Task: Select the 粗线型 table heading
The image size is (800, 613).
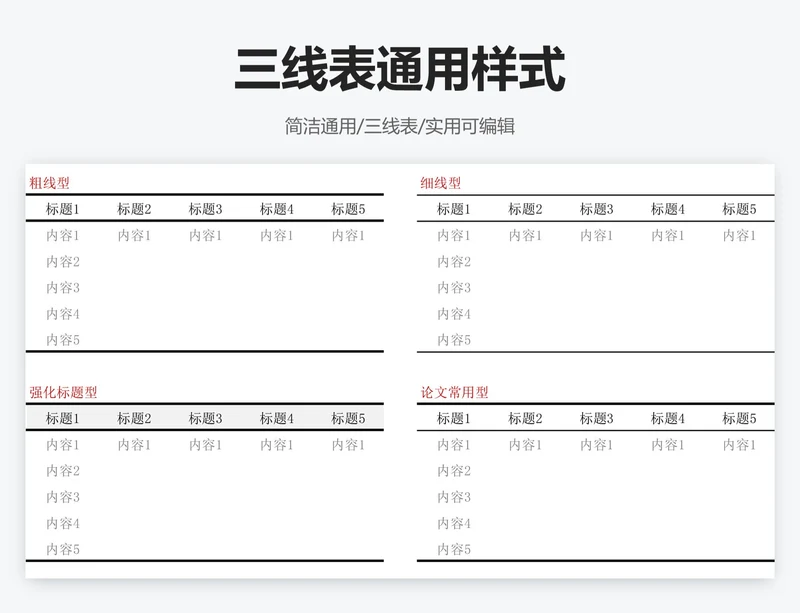Action: (49, 183)
